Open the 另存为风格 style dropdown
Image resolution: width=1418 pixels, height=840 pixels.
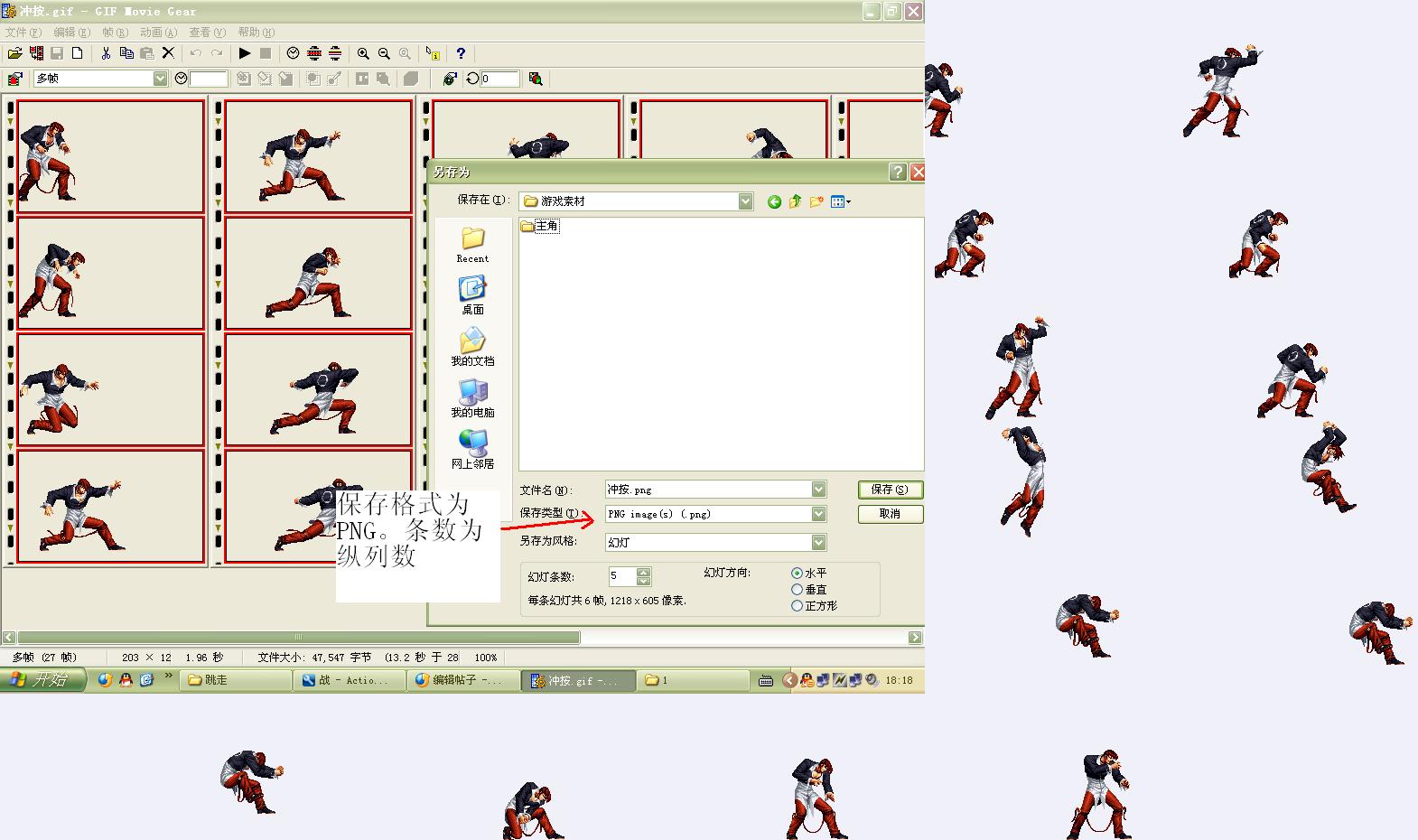(x=818, y=543)
